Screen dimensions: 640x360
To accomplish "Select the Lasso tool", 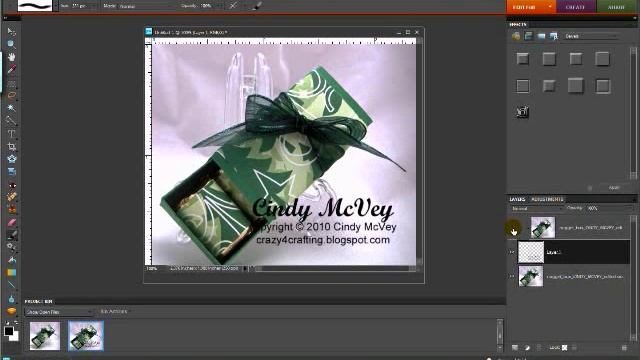I will [11, 96].
